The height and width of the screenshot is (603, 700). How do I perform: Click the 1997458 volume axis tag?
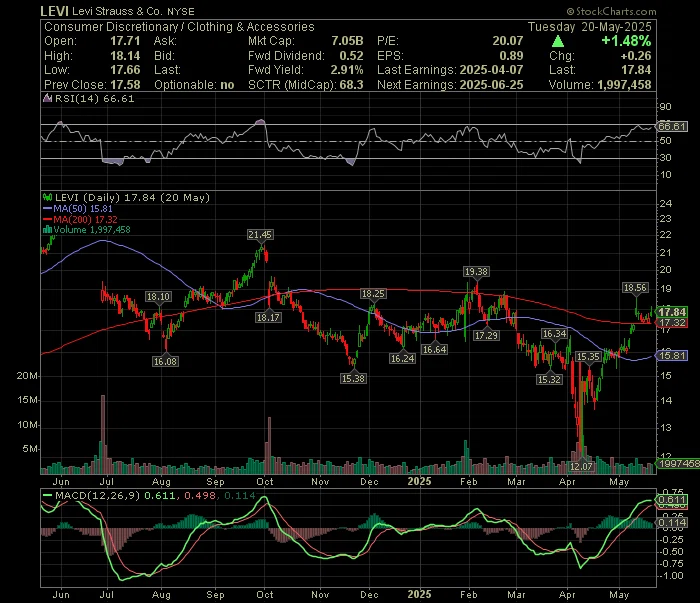coord(679,464)
